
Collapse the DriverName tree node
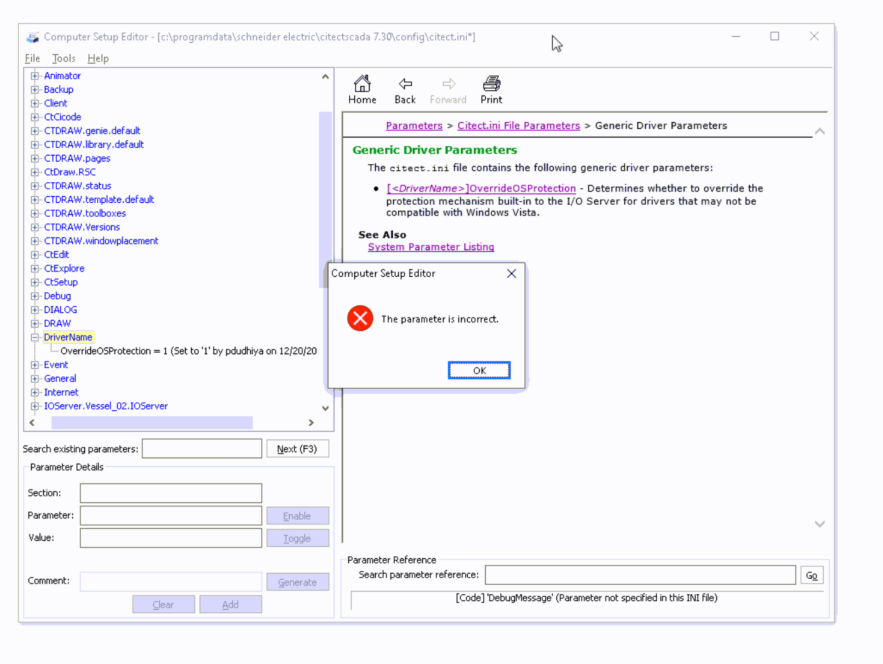click(35, 337)
